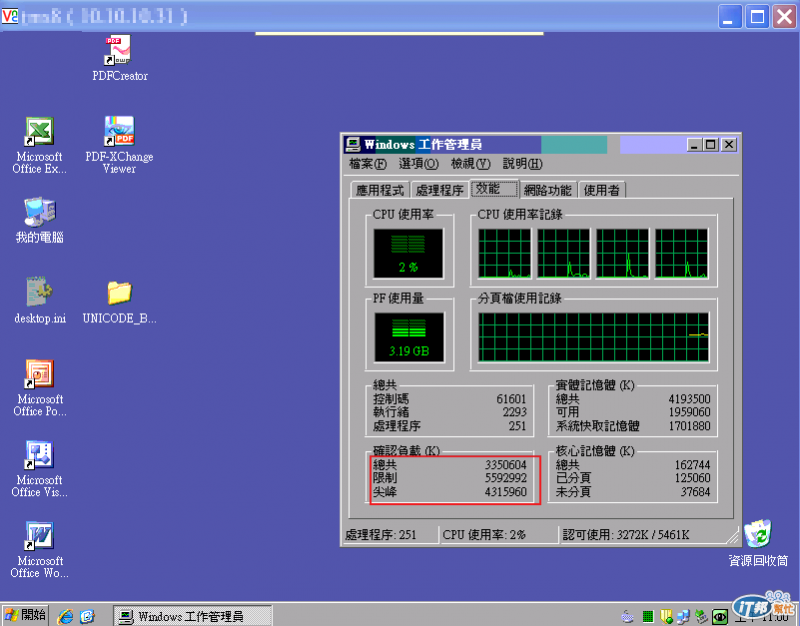Click the keyboard input method tray icon

[627, 616]
